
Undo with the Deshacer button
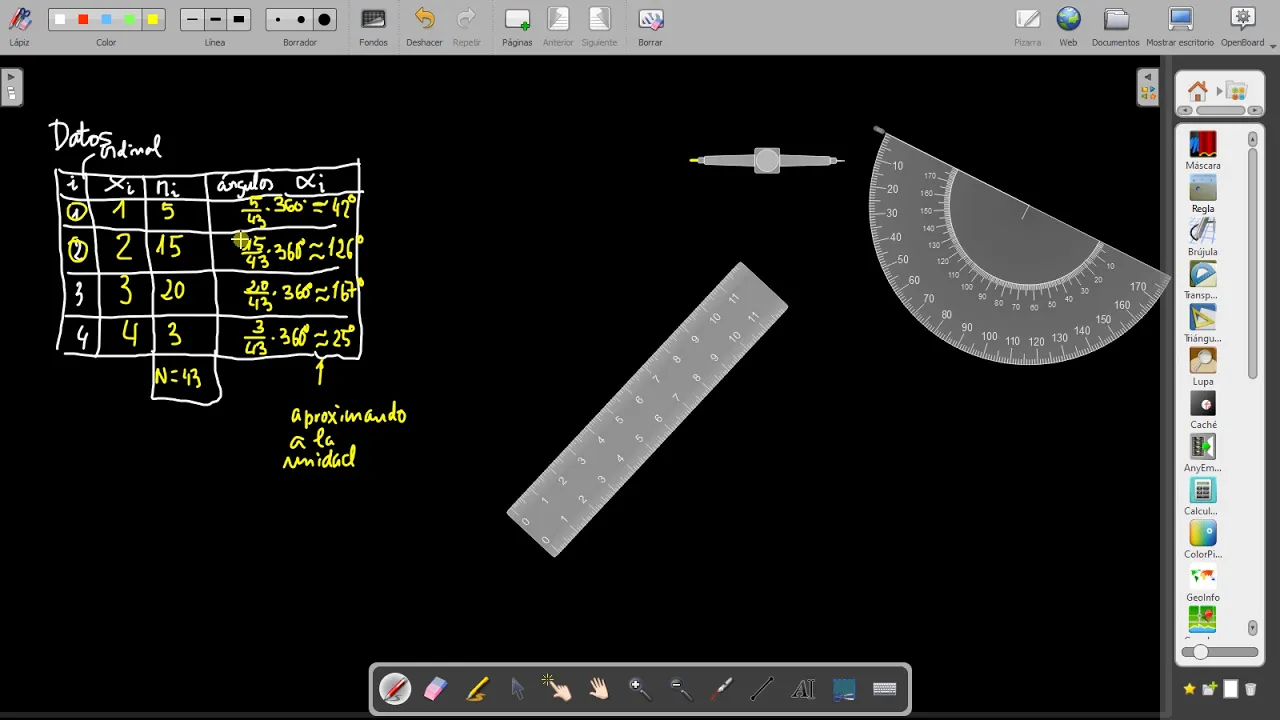(424, 27)
